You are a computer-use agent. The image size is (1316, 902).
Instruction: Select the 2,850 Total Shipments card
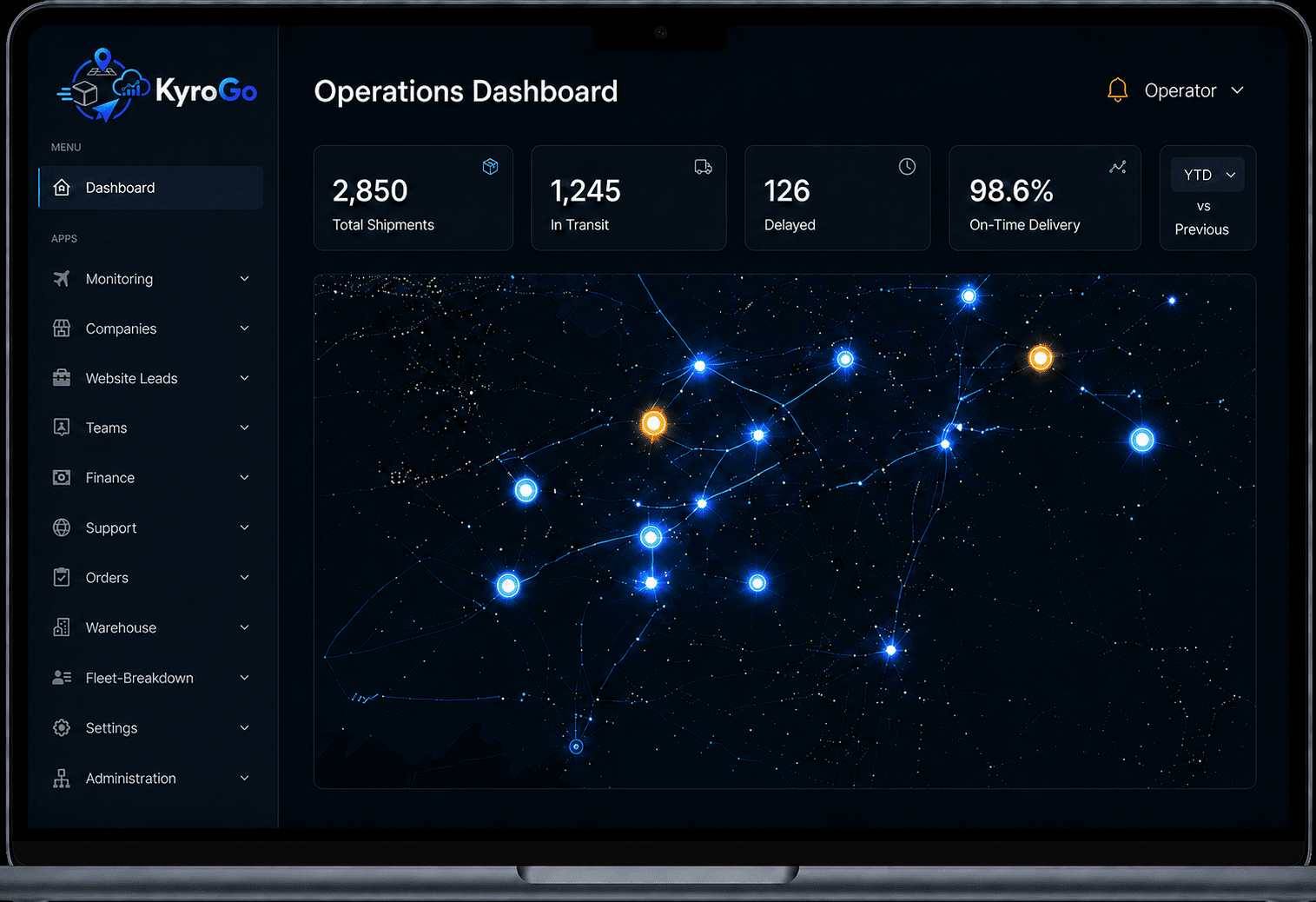(413, 198)
